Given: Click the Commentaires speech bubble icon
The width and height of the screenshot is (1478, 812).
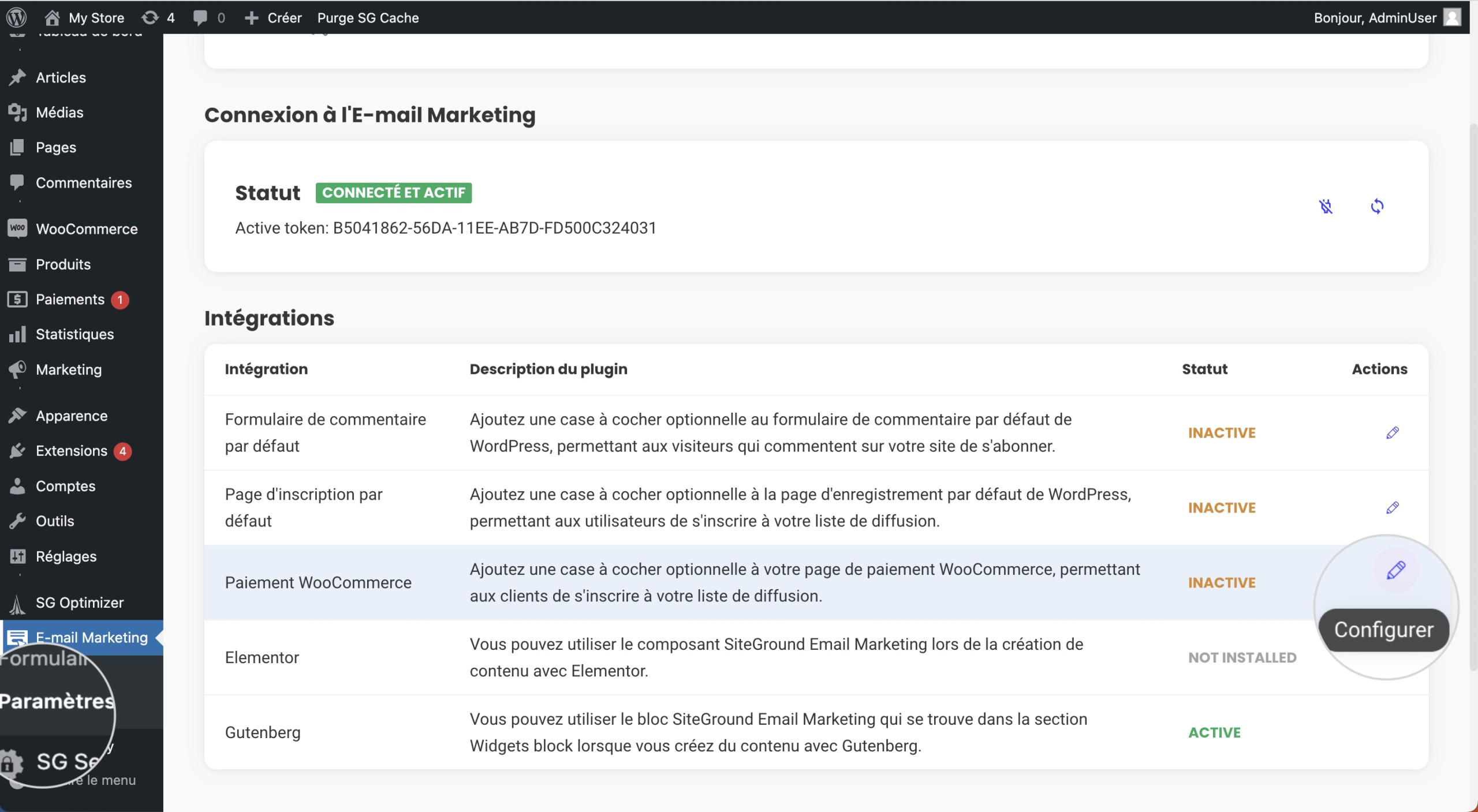Looking at the screenshot, I should pyautogui.click(x=17, y=182).
